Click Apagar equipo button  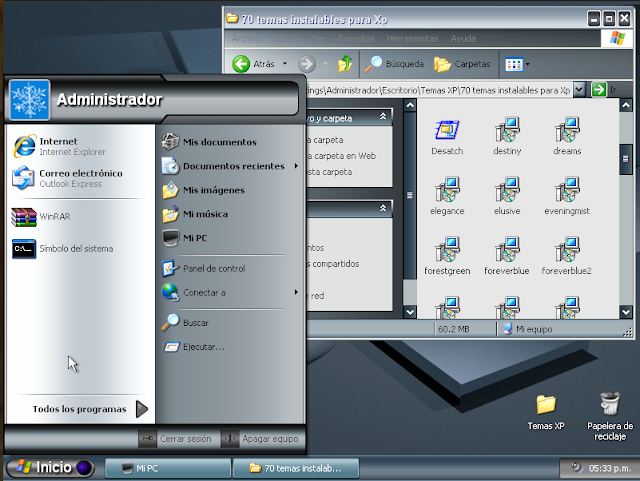(x=260, y=439)
